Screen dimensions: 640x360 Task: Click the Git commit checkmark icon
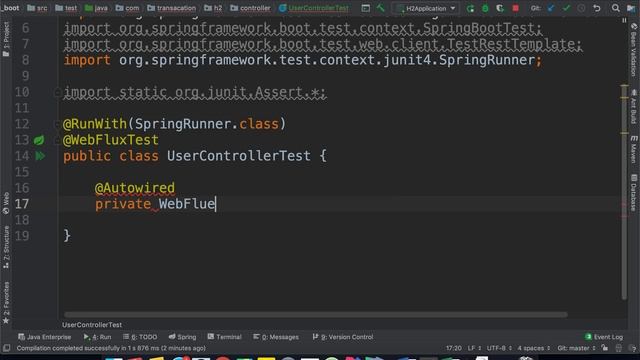click(x=566, y=8)
